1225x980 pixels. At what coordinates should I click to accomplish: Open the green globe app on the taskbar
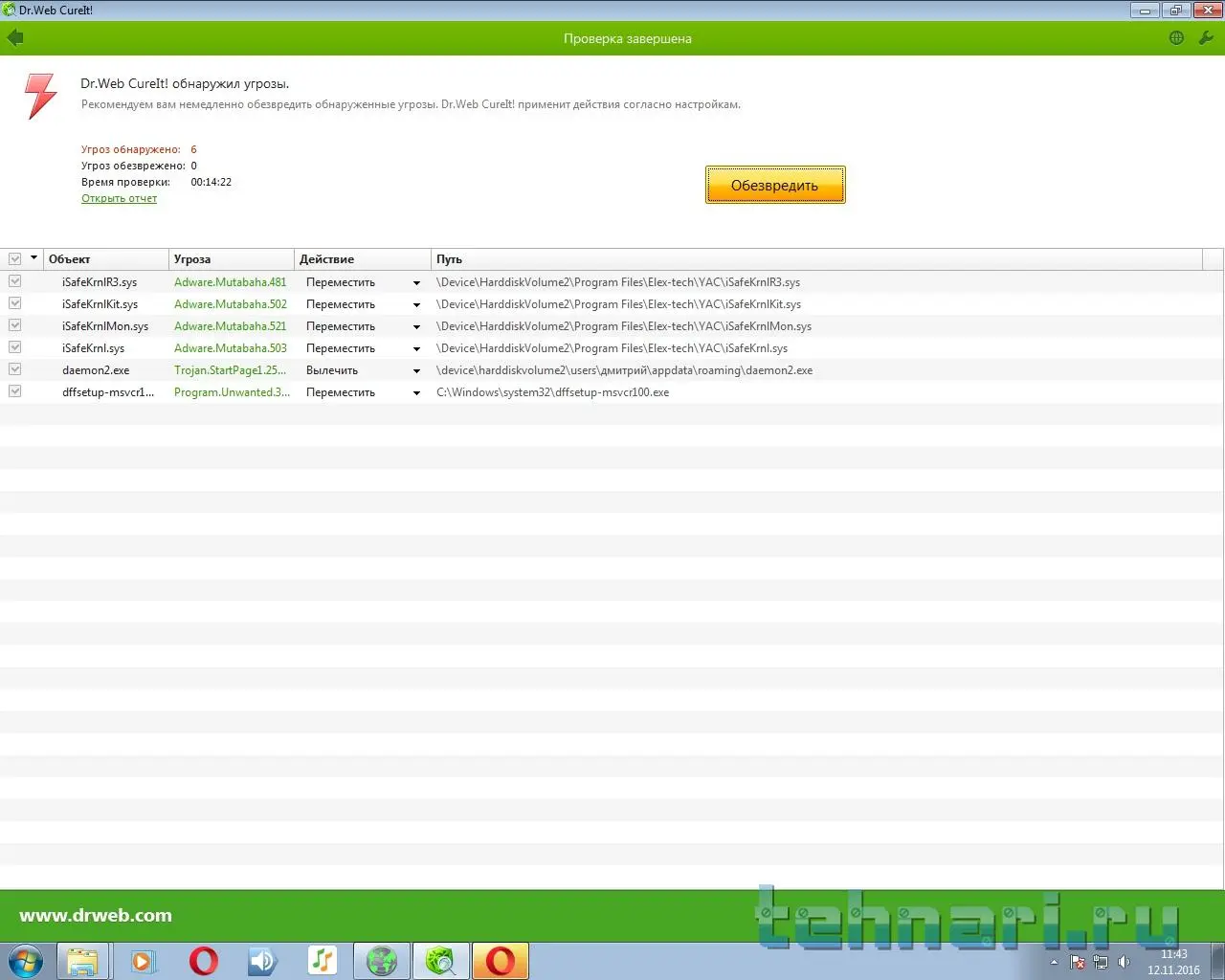pos(382,961)
